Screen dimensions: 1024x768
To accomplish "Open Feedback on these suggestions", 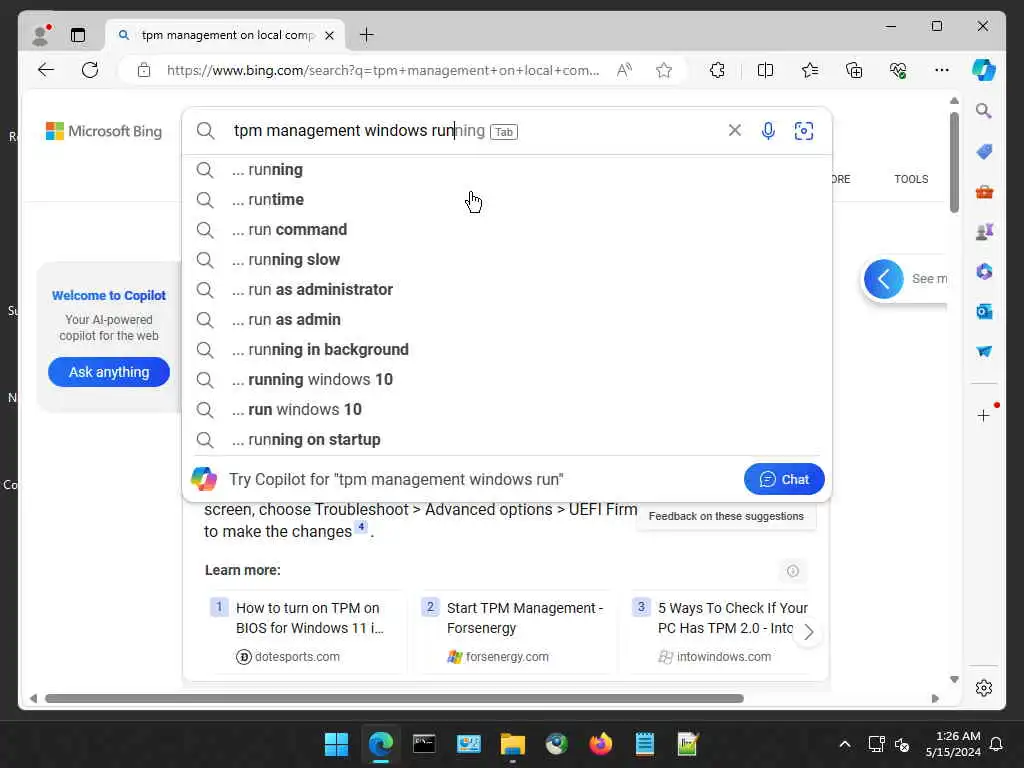I will [x=726, y=516].
